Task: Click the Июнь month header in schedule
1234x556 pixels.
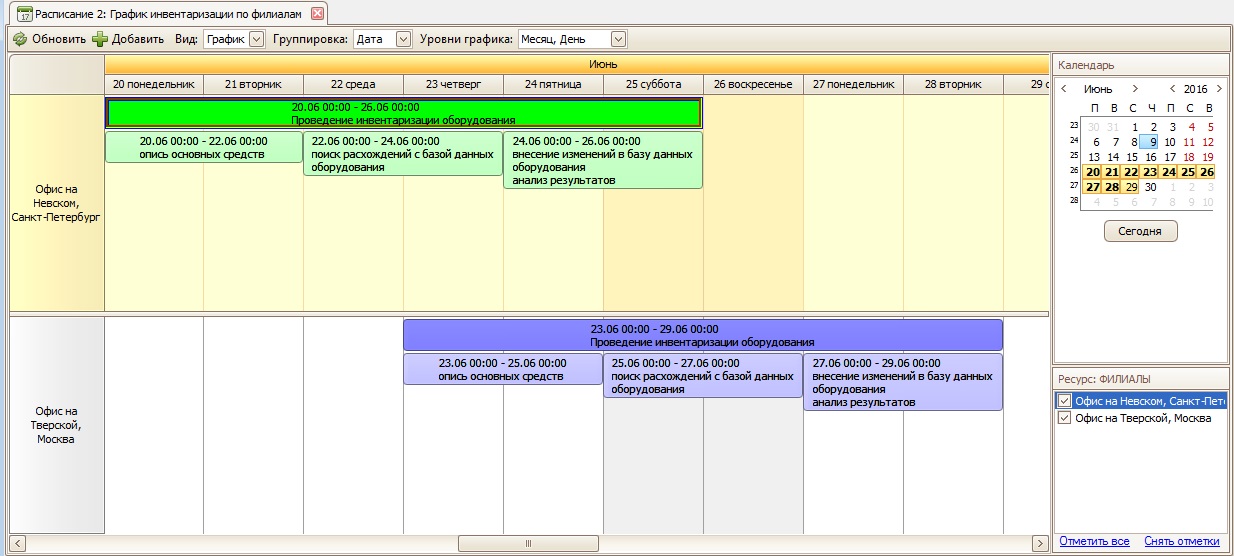Action: (577, 64)
